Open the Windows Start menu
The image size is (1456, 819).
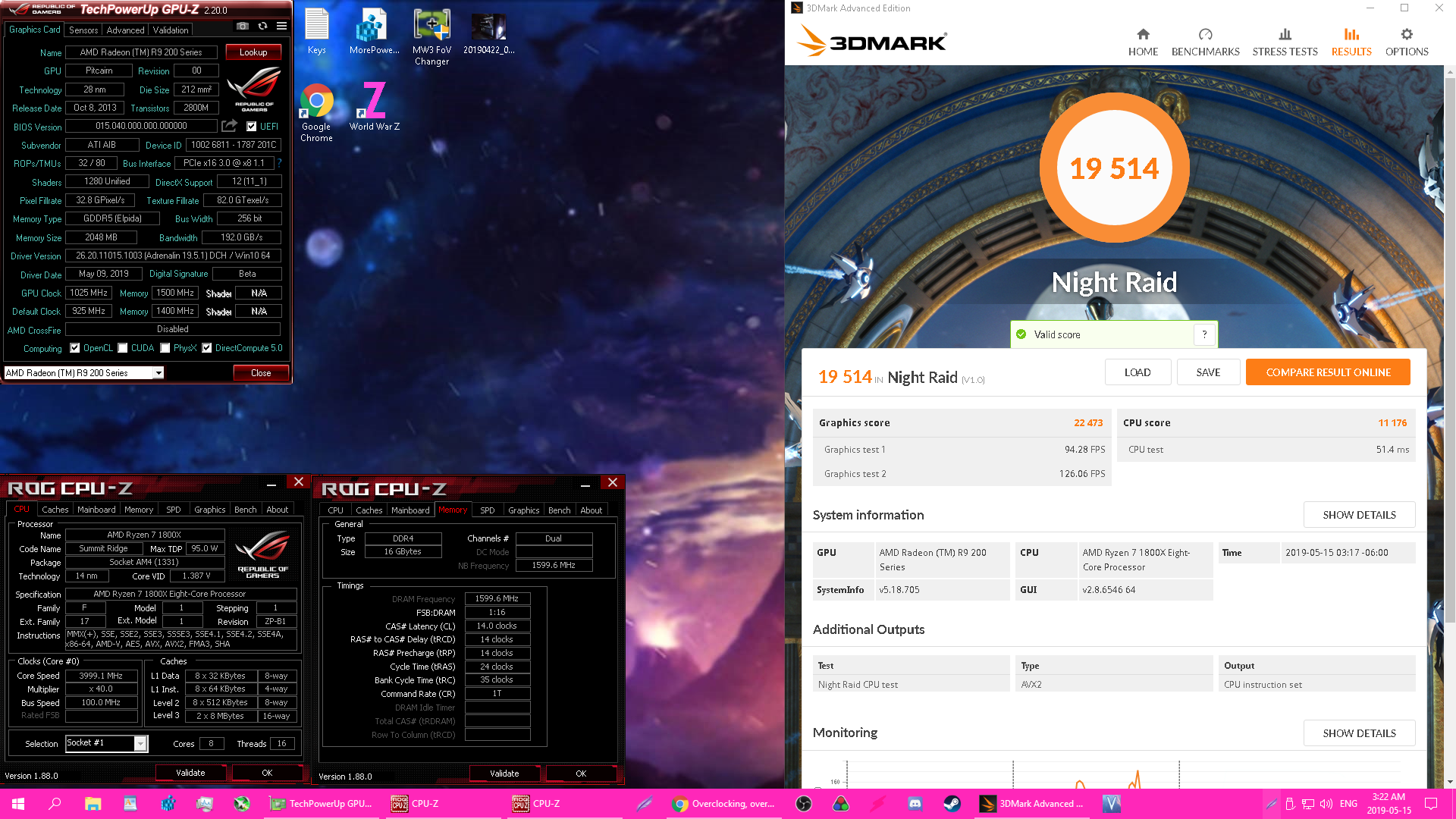pos(18,804)
